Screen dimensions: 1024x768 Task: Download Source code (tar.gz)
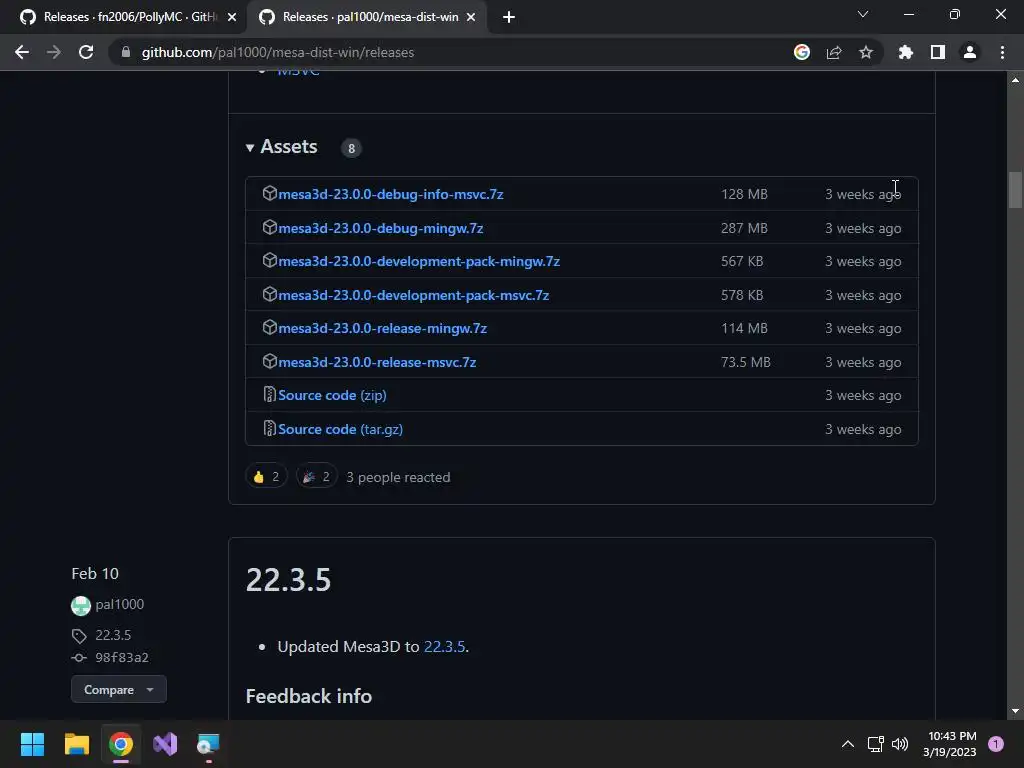(x=340, y=429)
